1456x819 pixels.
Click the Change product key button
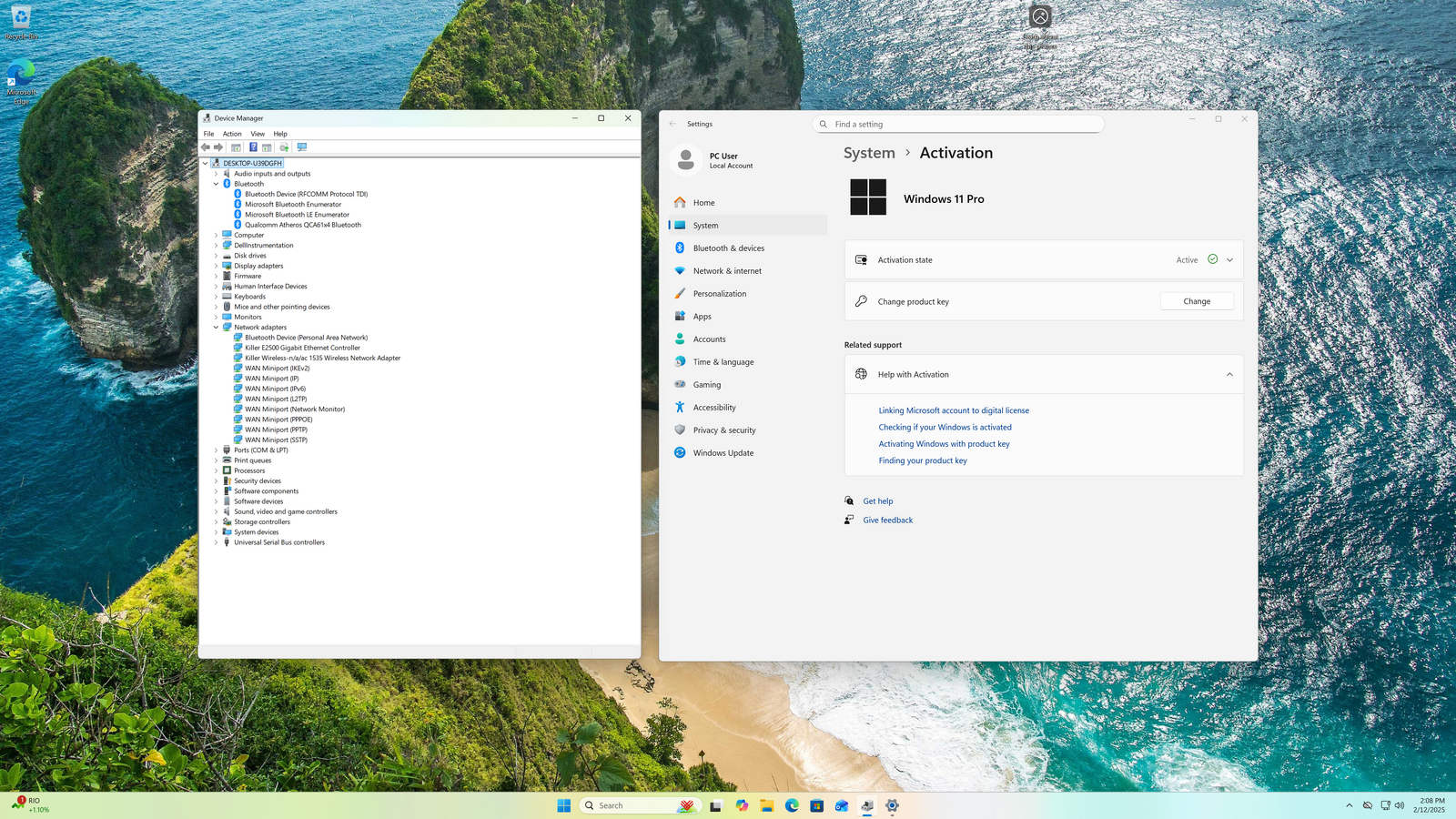1197,301
